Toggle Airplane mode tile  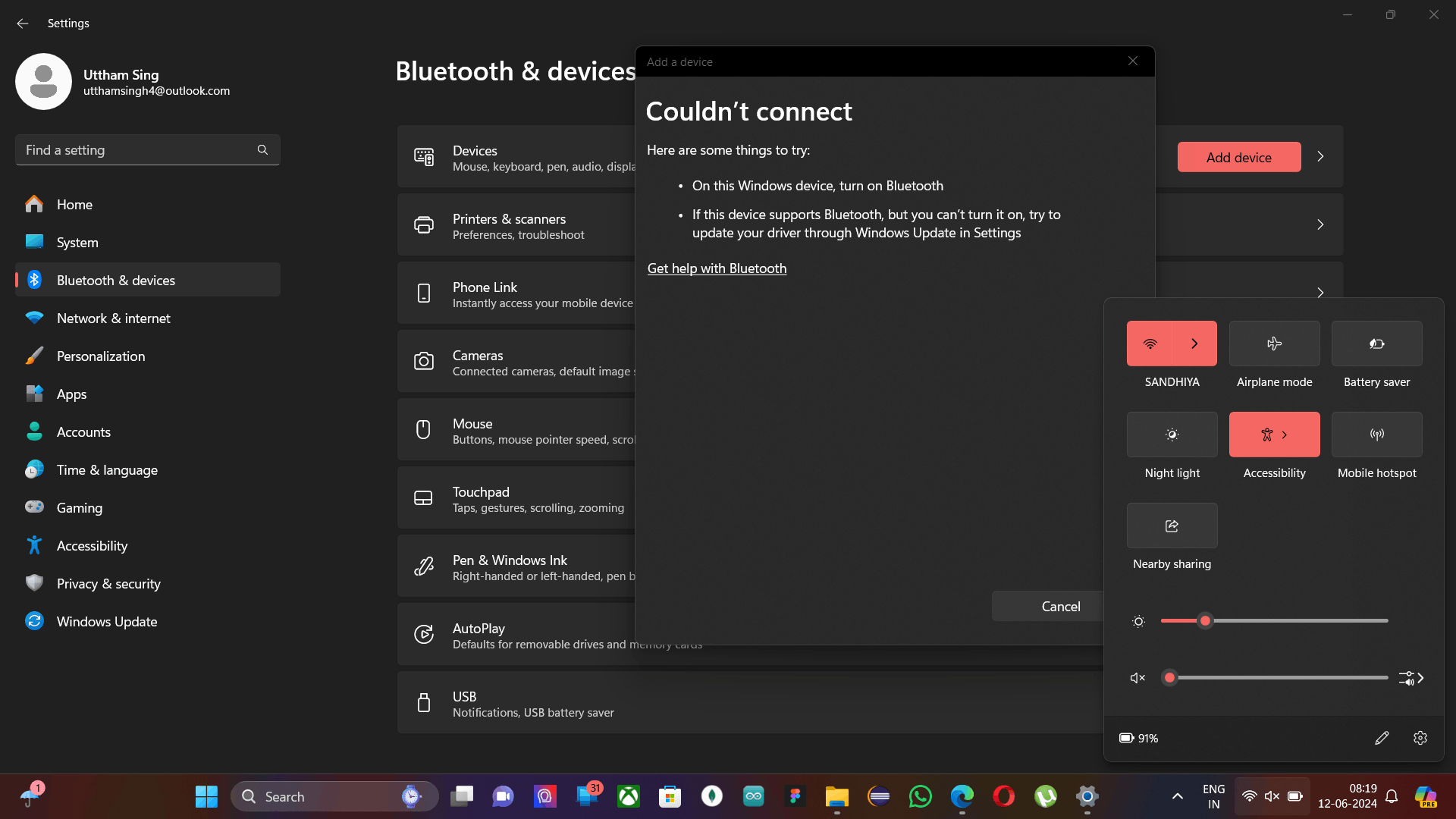tap(1274, 344)
